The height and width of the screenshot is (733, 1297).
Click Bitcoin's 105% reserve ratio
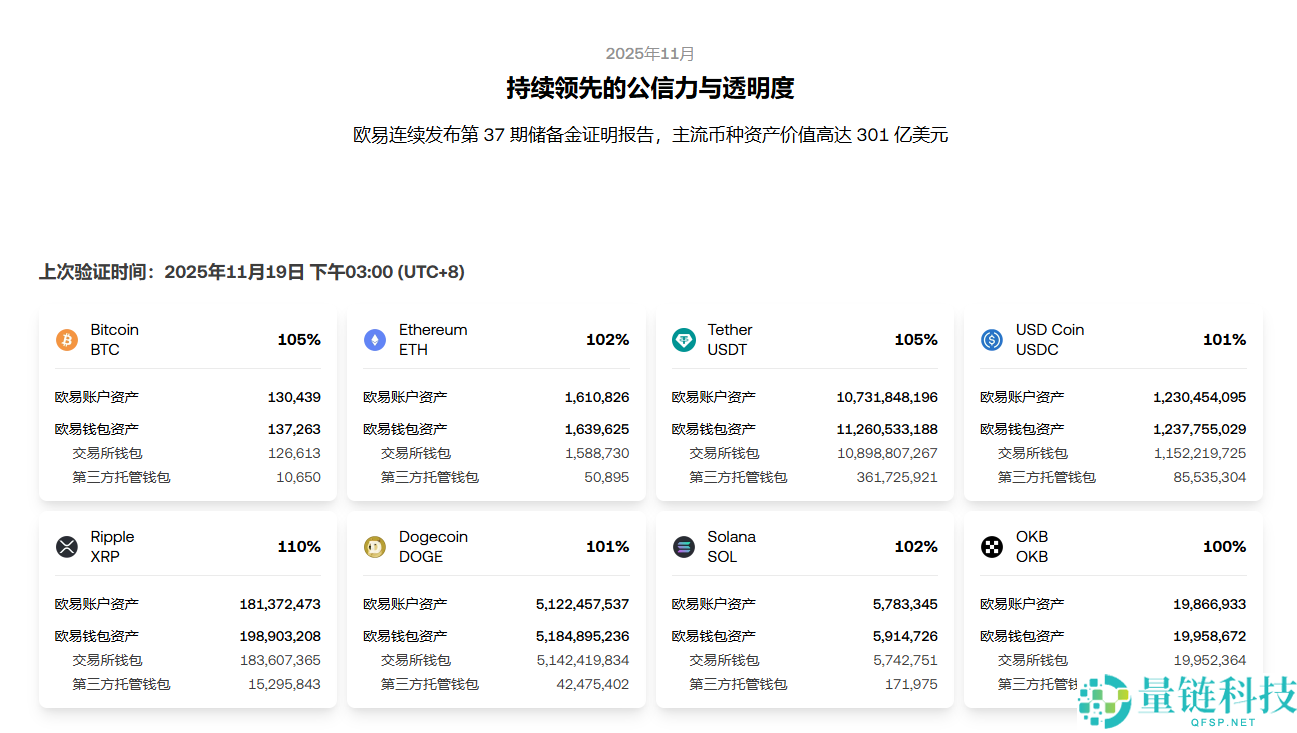[x=299, y=340]
